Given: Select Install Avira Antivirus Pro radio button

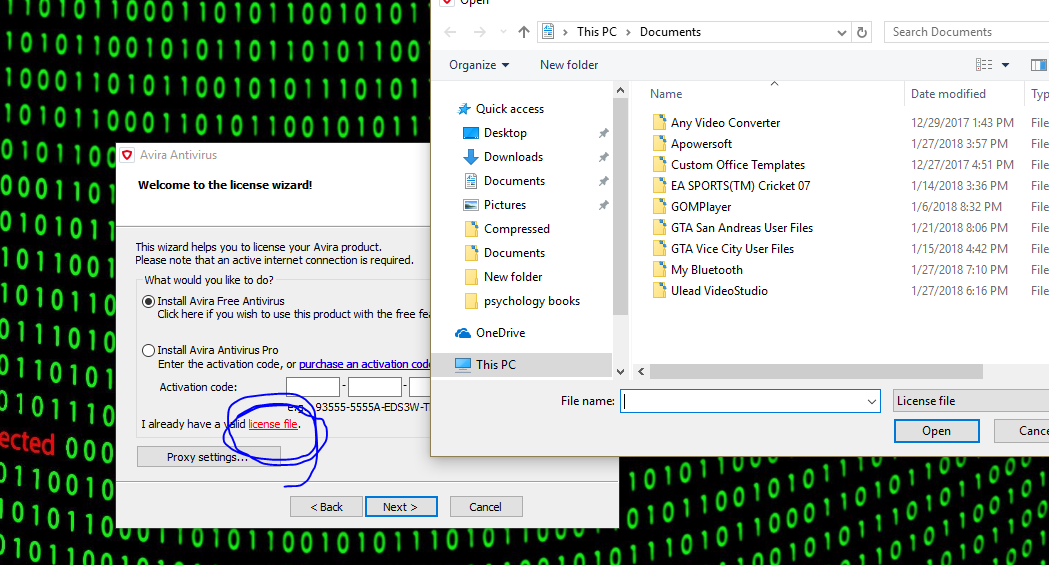Looking at the screenshot, I should pos(149,350).
